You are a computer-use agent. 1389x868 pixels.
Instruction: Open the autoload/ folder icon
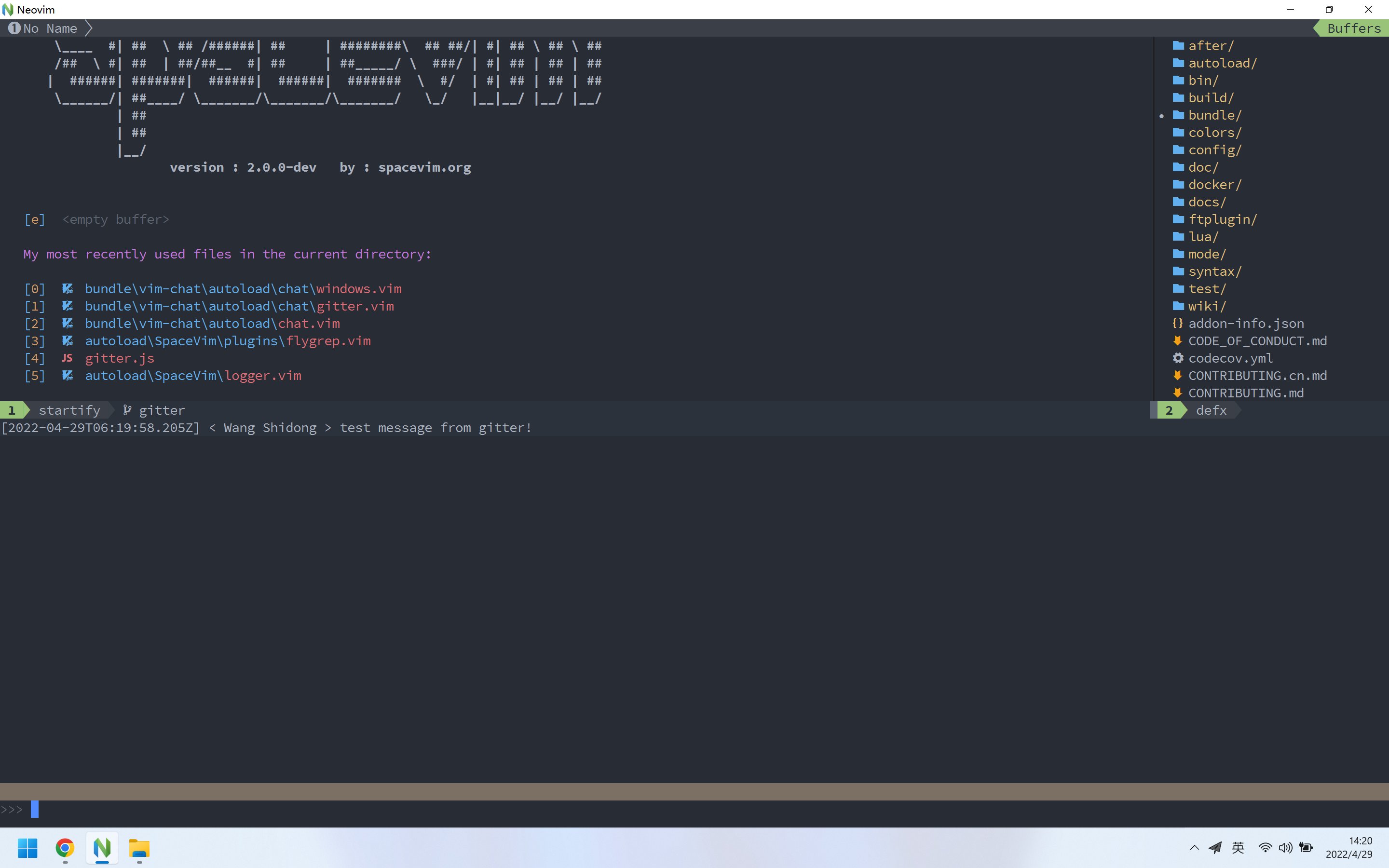1178,63
